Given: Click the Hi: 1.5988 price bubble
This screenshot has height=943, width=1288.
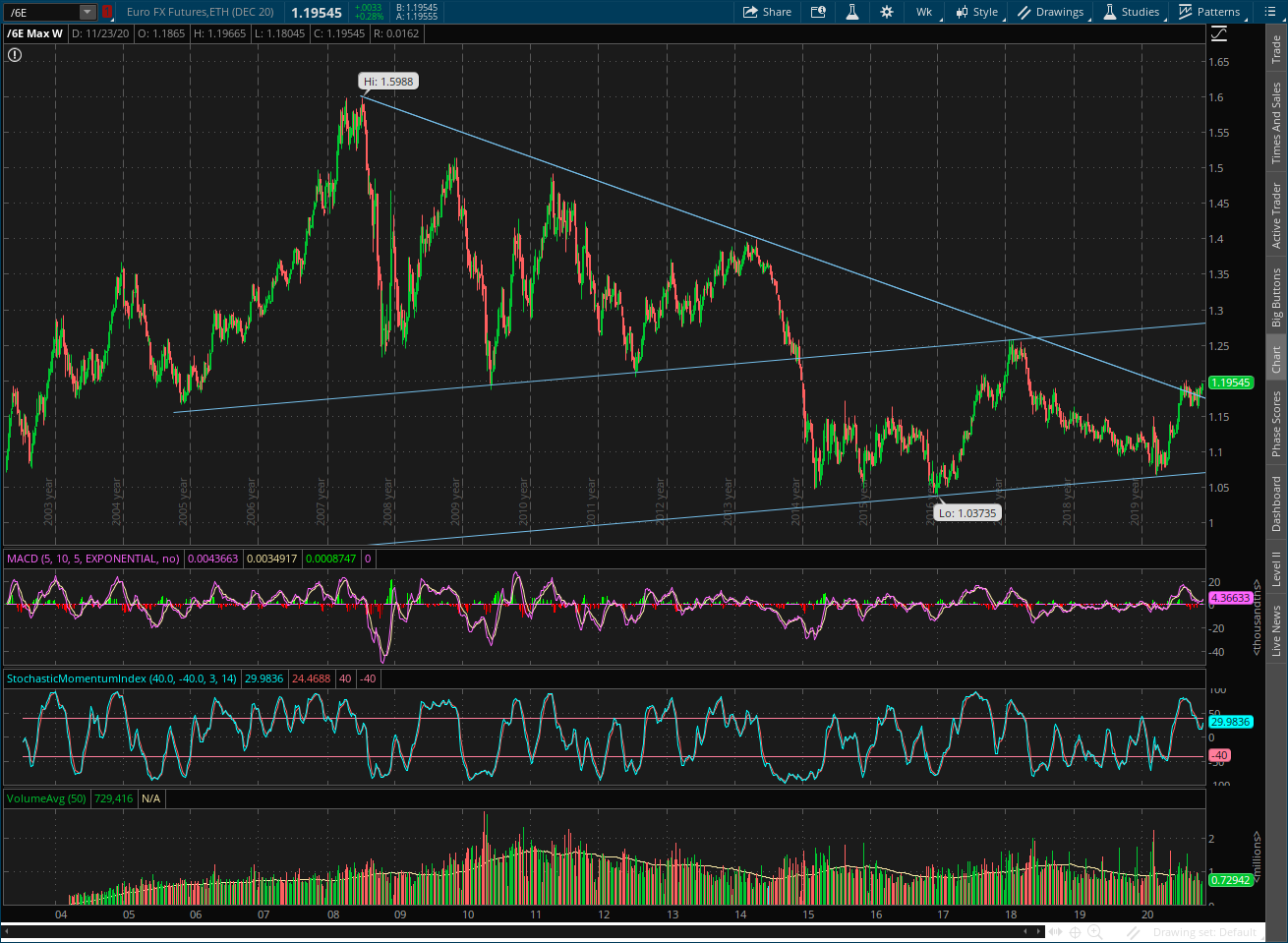Looking at the screenshot, I should point(388,82).
